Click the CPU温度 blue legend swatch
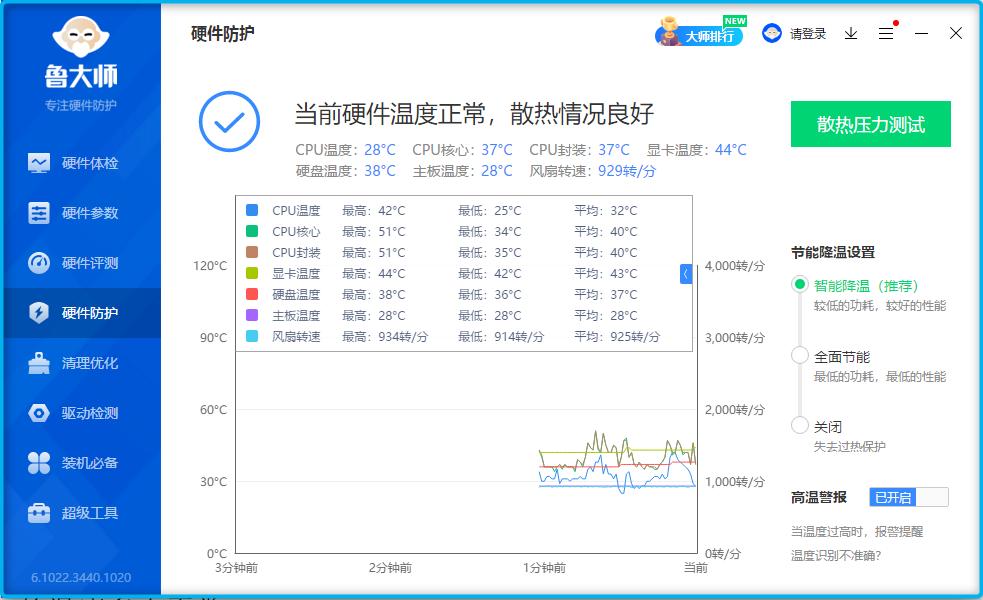The height and width of the screenshot is (600, 983). 250,210
